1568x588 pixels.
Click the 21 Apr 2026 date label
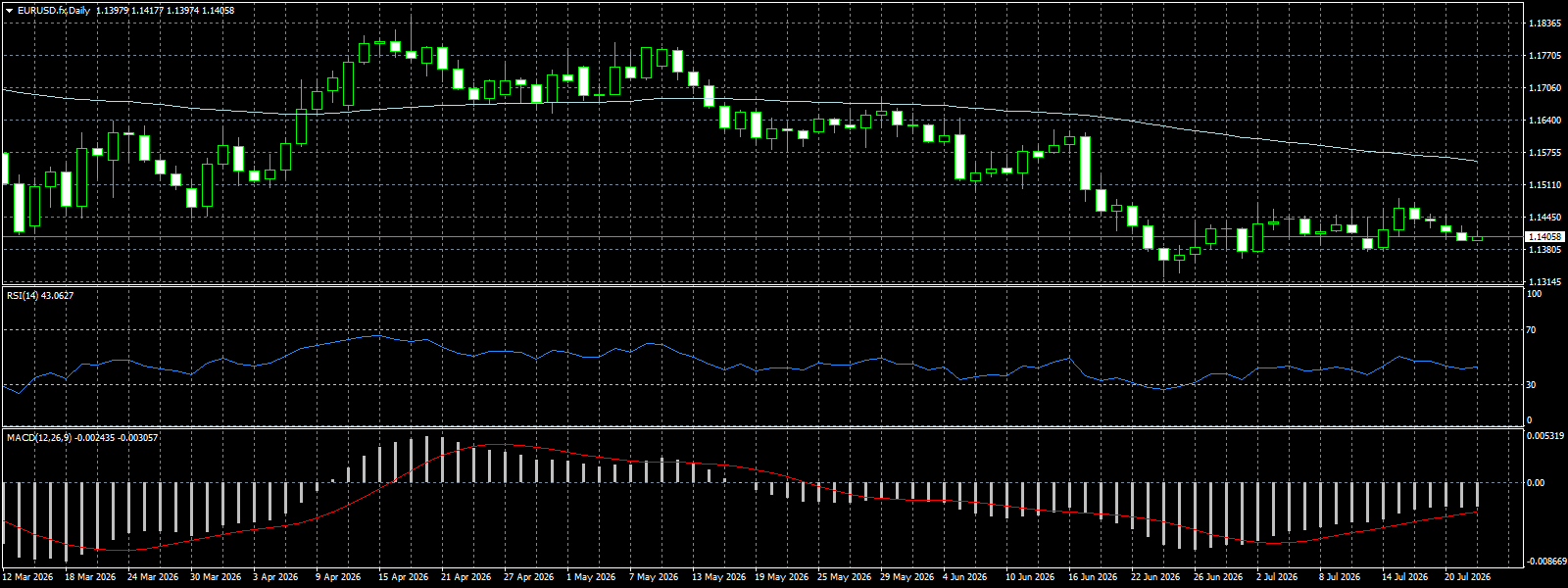point(466,577)
